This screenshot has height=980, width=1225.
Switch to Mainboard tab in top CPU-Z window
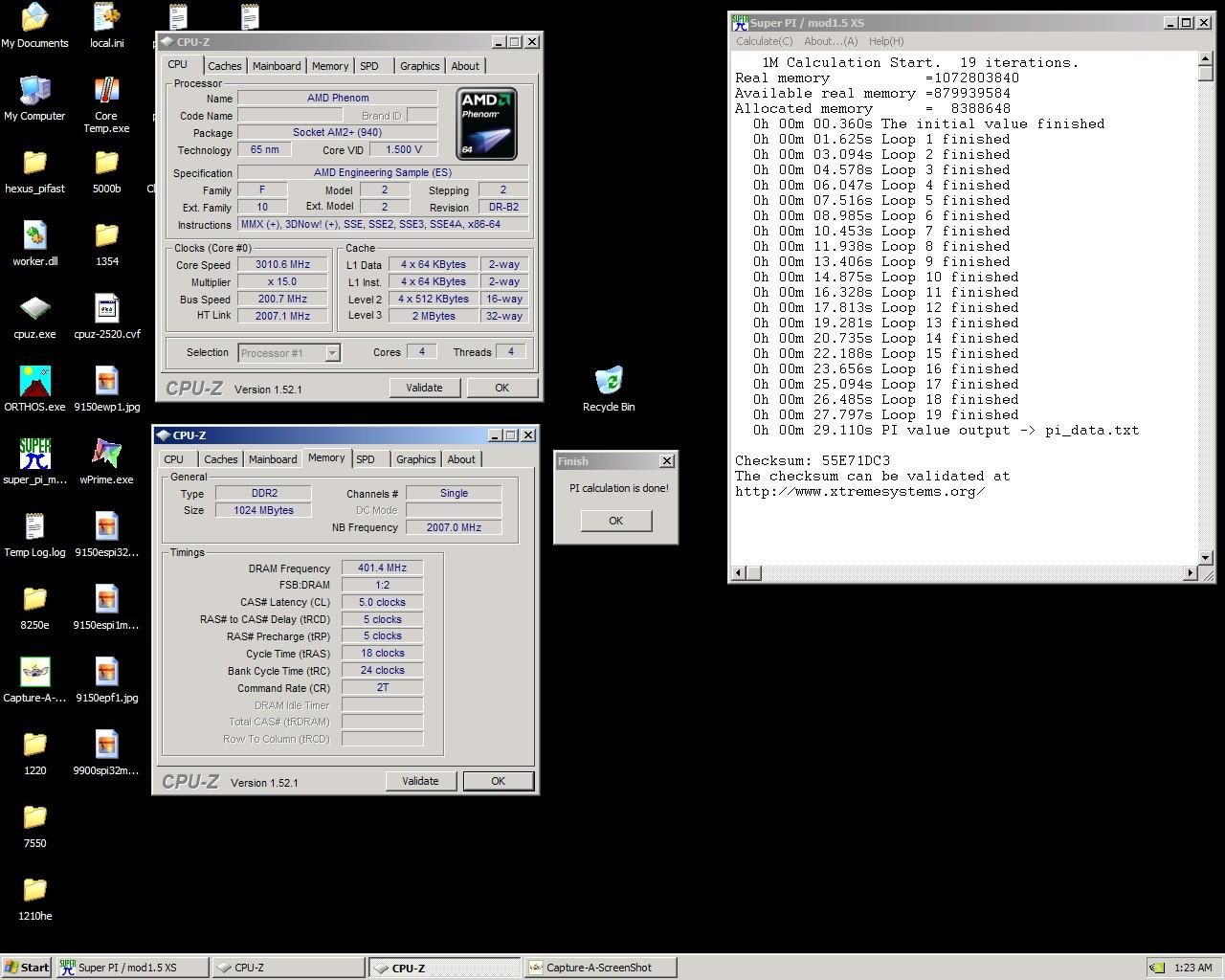pyautogui.click(x=277, y=66)
